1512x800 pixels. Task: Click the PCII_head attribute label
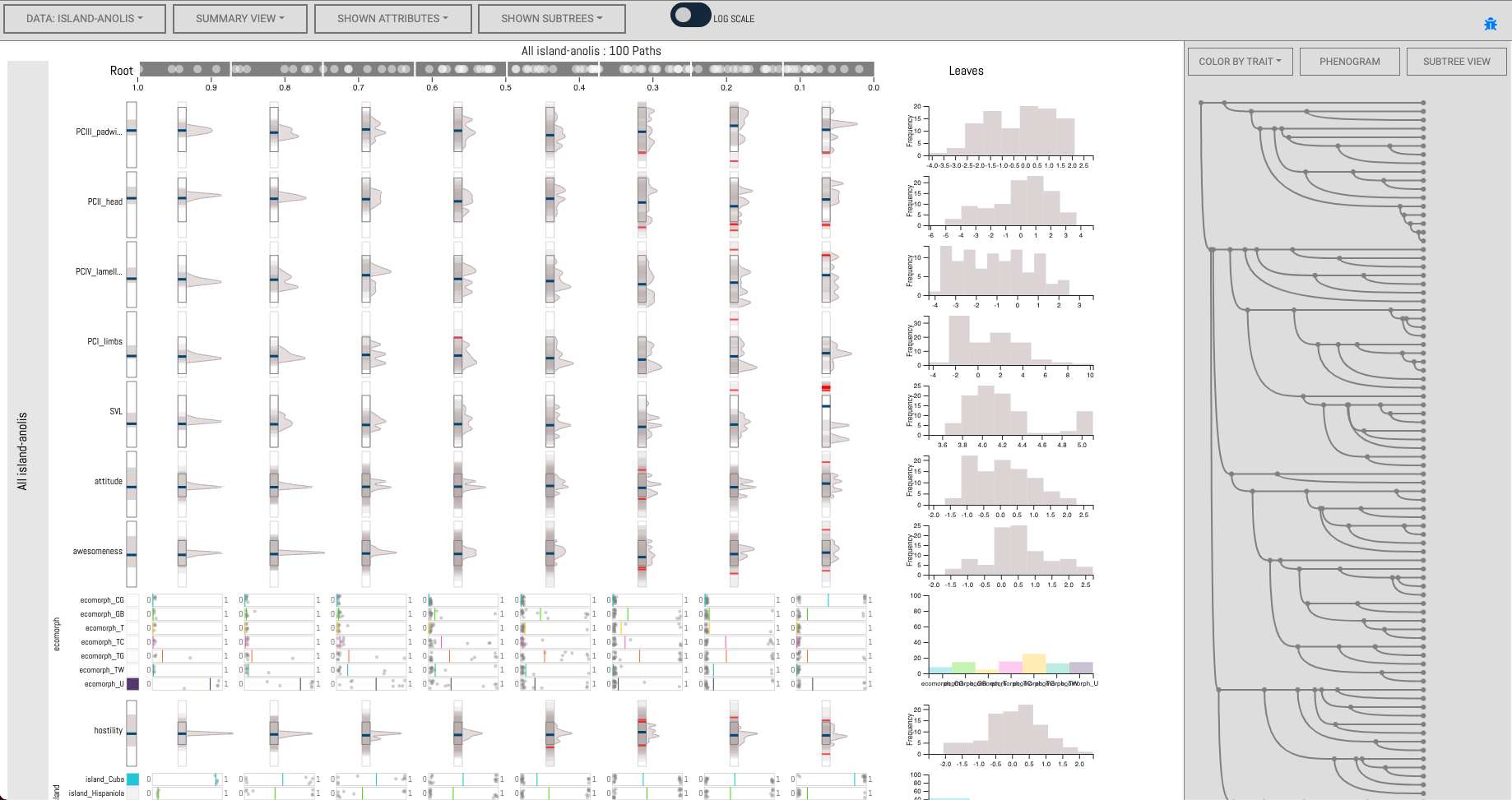coord(105,201)
